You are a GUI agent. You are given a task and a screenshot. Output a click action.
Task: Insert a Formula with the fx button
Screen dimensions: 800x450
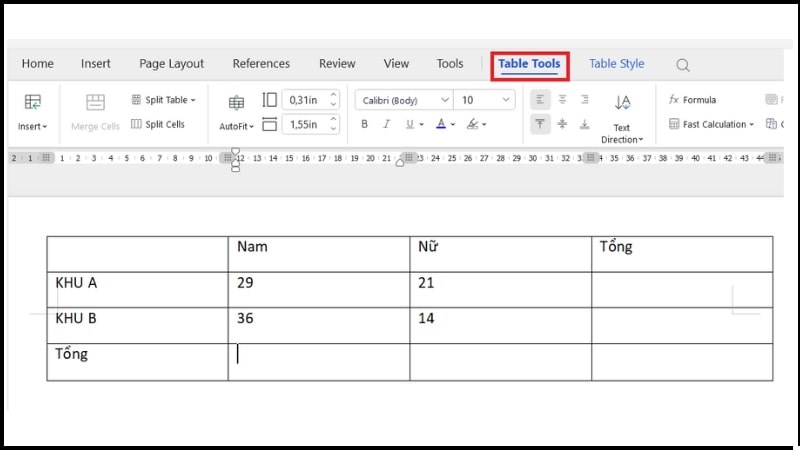[x=692, y=100]
